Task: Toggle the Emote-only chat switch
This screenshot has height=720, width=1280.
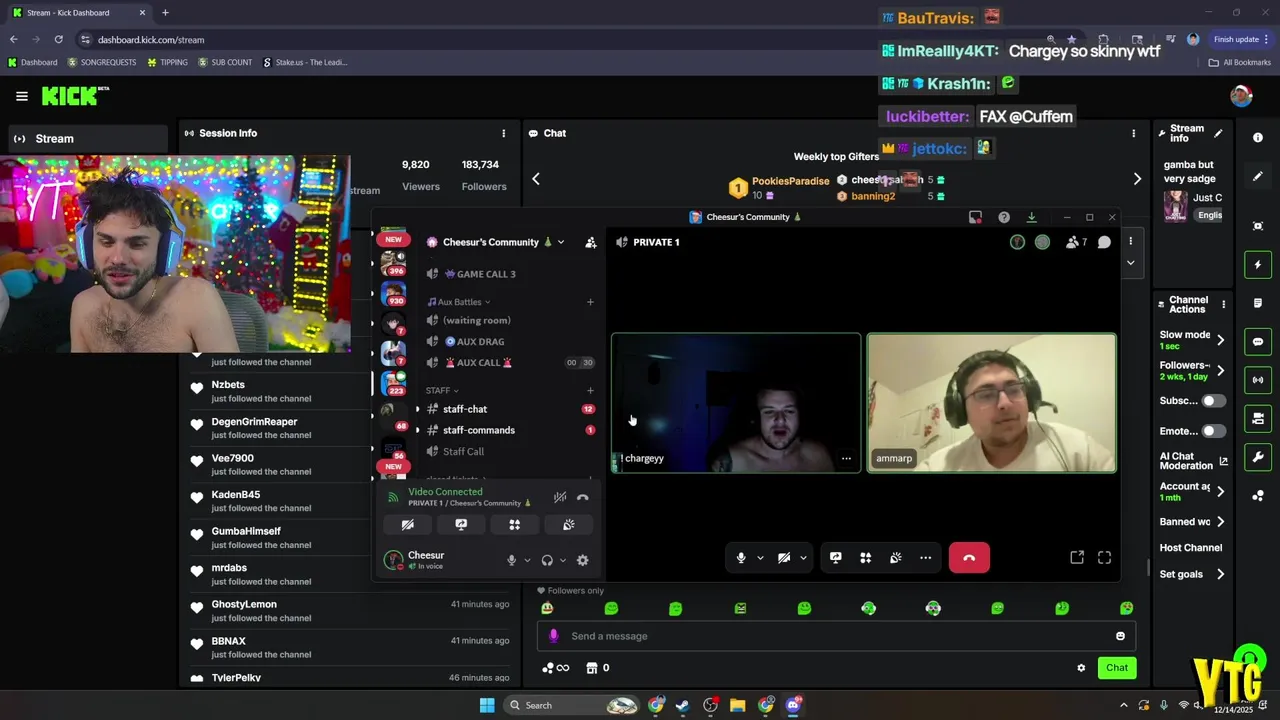Action: pyautogui.click(x=1213, y=431)
